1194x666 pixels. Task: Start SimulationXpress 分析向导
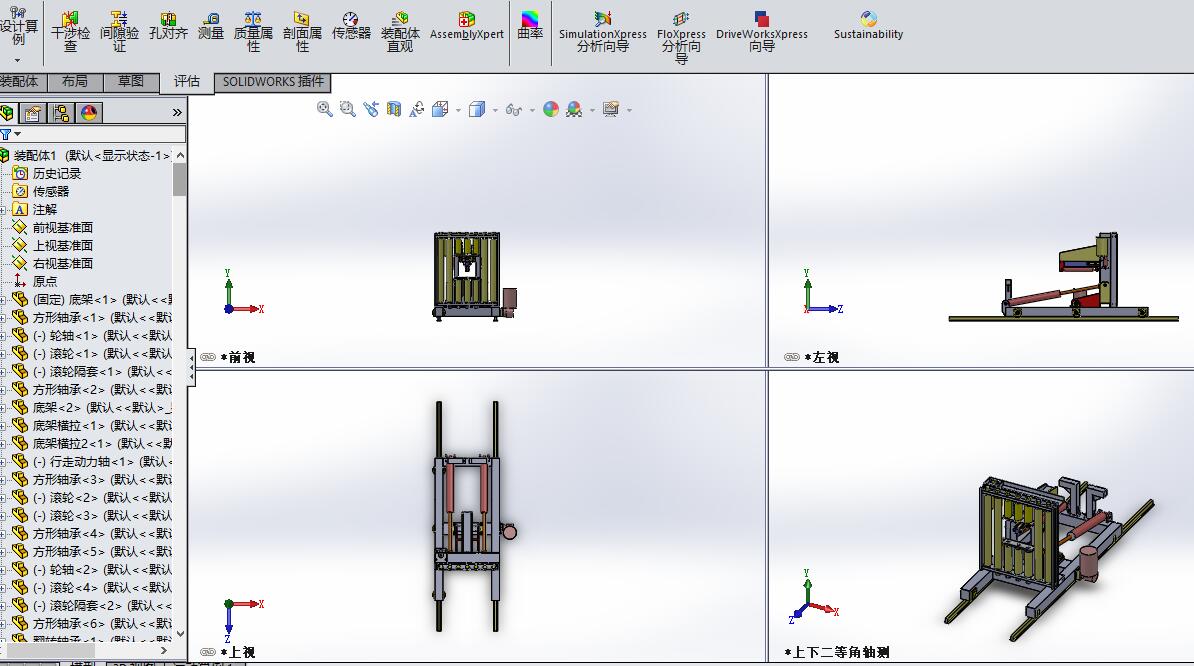click(x=602, y=30)
